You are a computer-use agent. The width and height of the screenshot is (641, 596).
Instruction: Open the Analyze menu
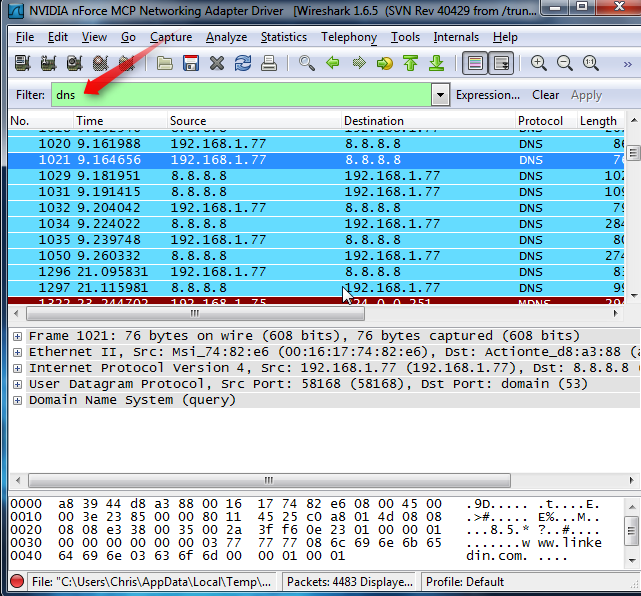tap(226, 37)
